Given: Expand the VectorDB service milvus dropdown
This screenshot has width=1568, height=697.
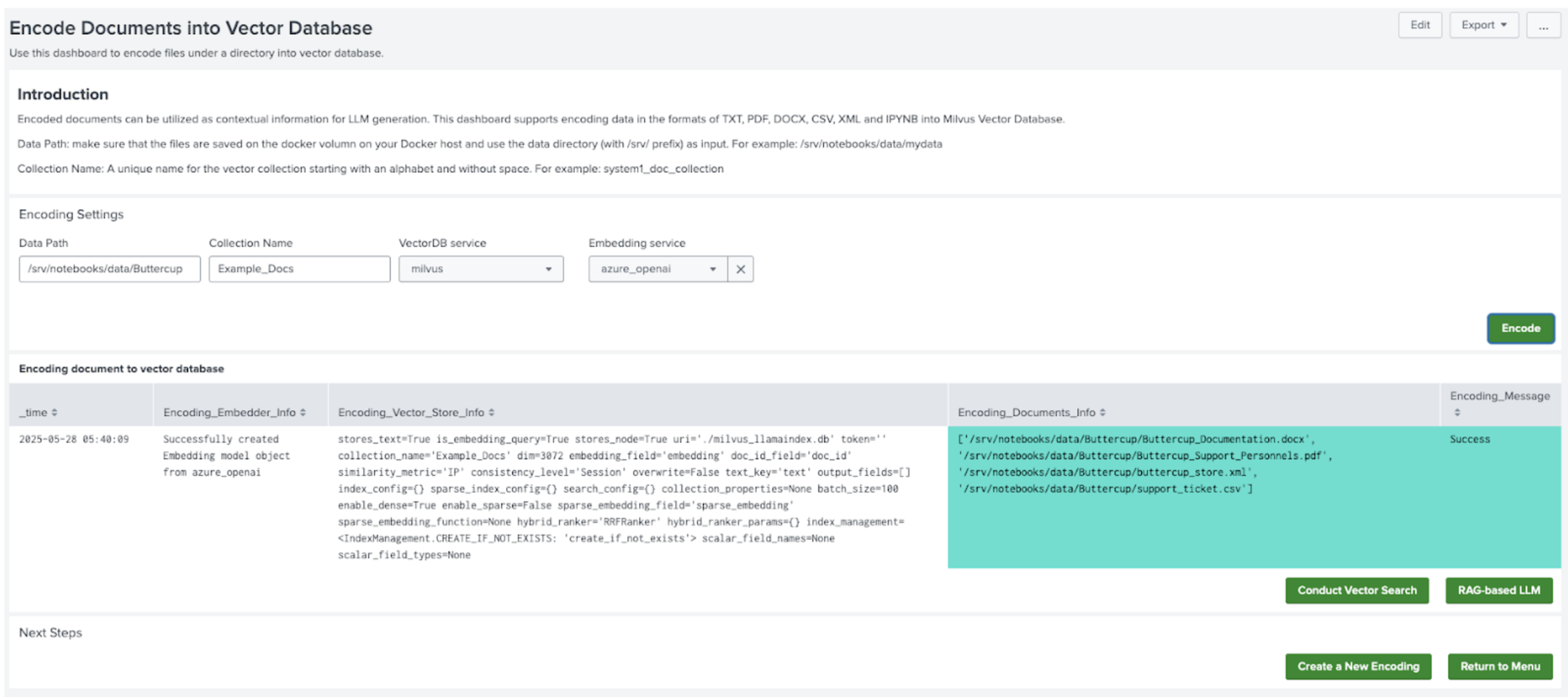Looking at the screenshot, I should (481, 269).
